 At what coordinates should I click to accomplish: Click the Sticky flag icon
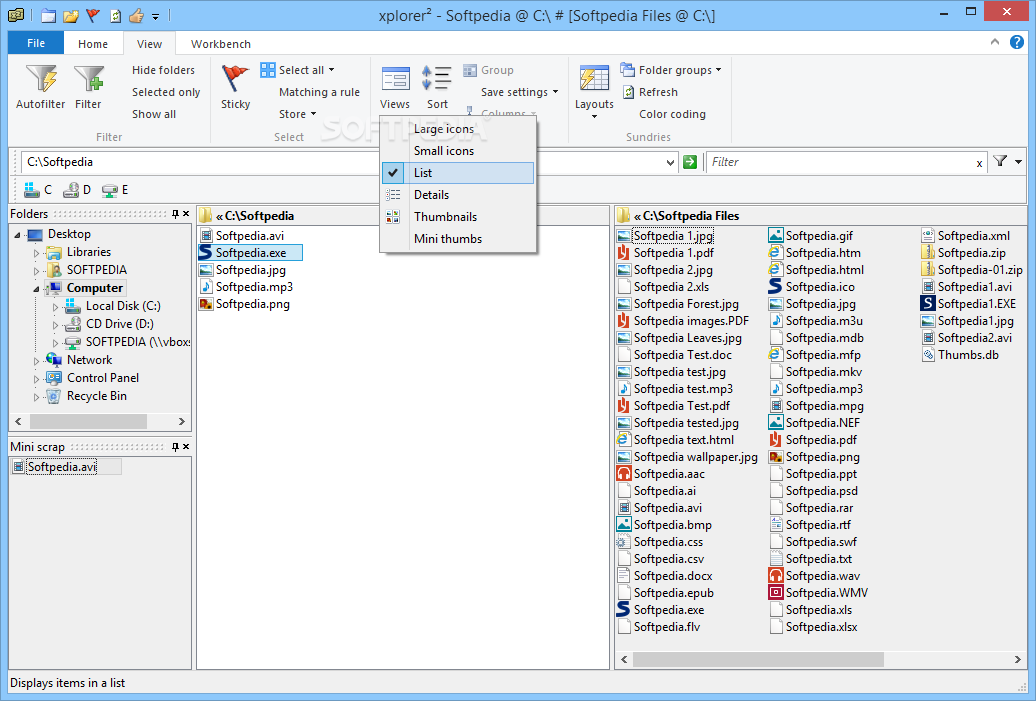coord(235,79)
